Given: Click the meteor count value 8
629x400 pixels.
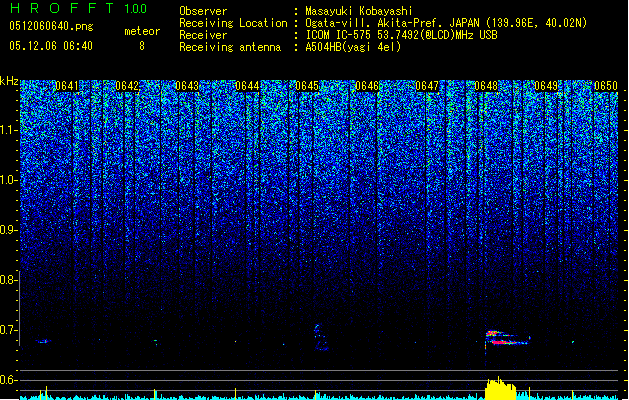Looking at the screenshot, I should (x=142, y=46).
